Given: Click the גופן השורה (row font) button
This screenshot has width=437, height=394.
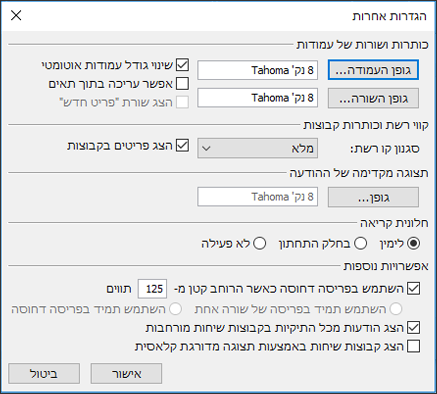Looking at the screenshot, I should coord(373,98).
